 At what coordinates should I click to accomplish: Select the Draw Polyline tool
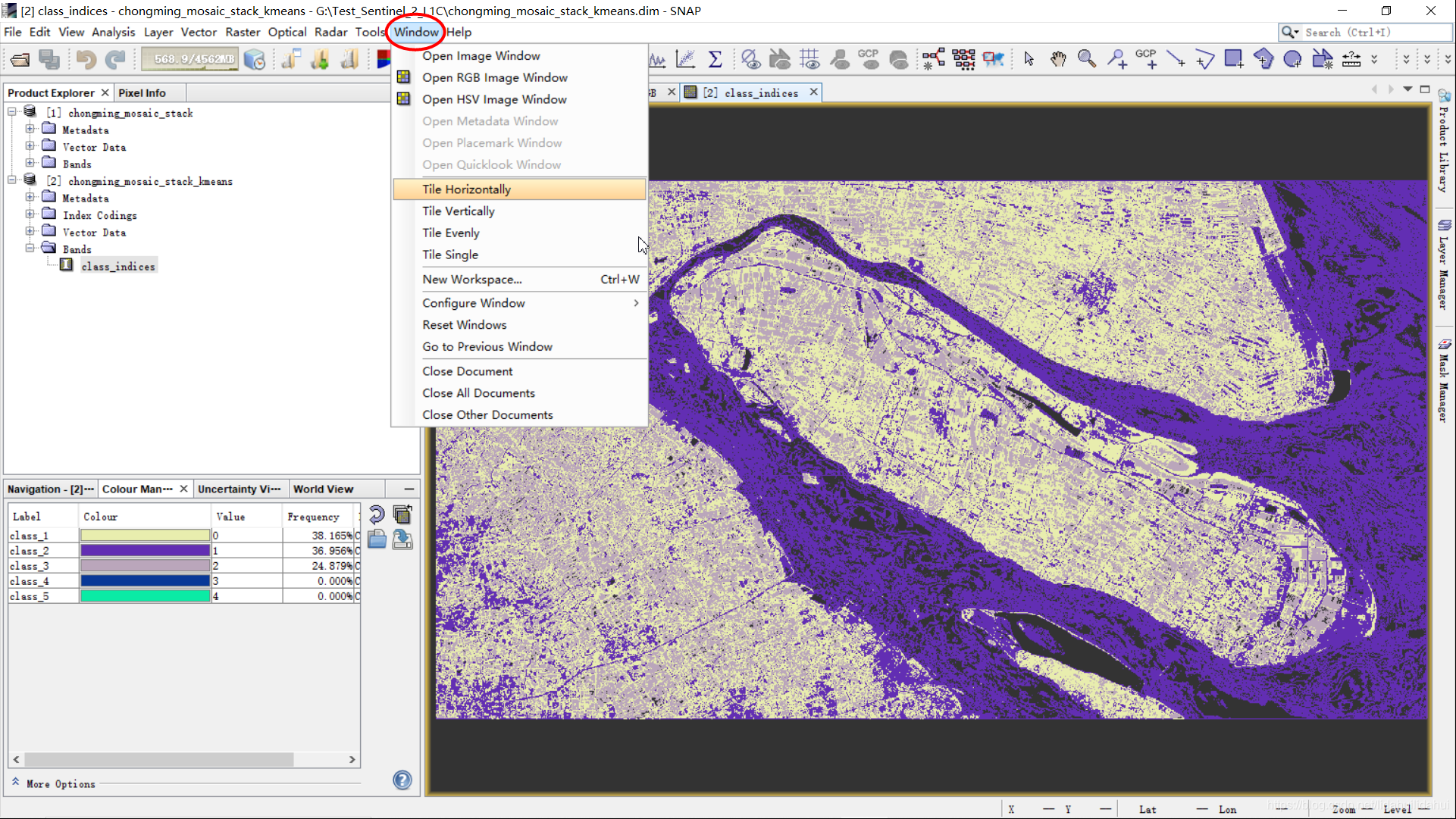1205,59
